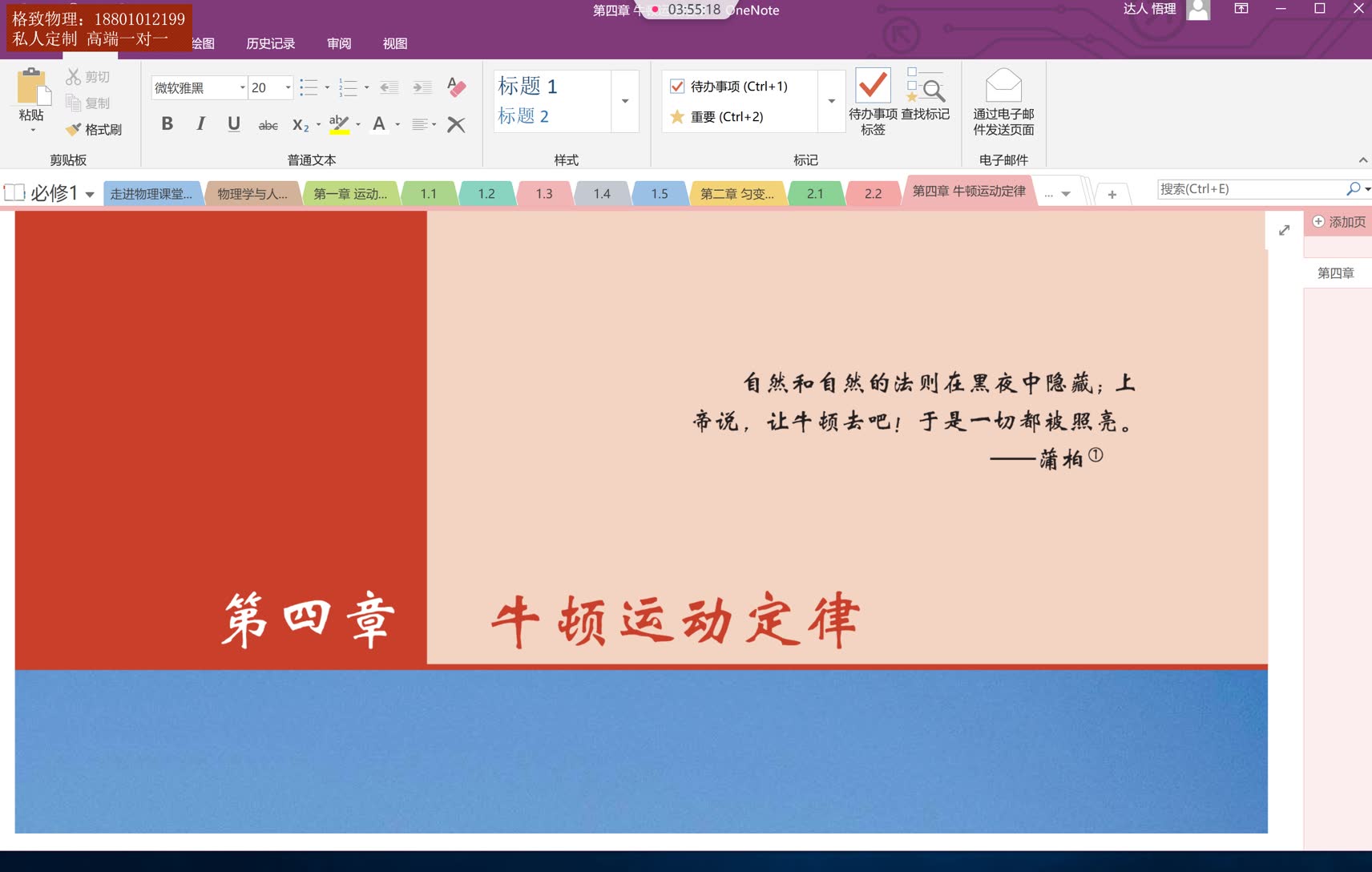Screen dimensions: 1372x872
Task: Open the 2.1 section tab
Action: (x=815, y=192)
